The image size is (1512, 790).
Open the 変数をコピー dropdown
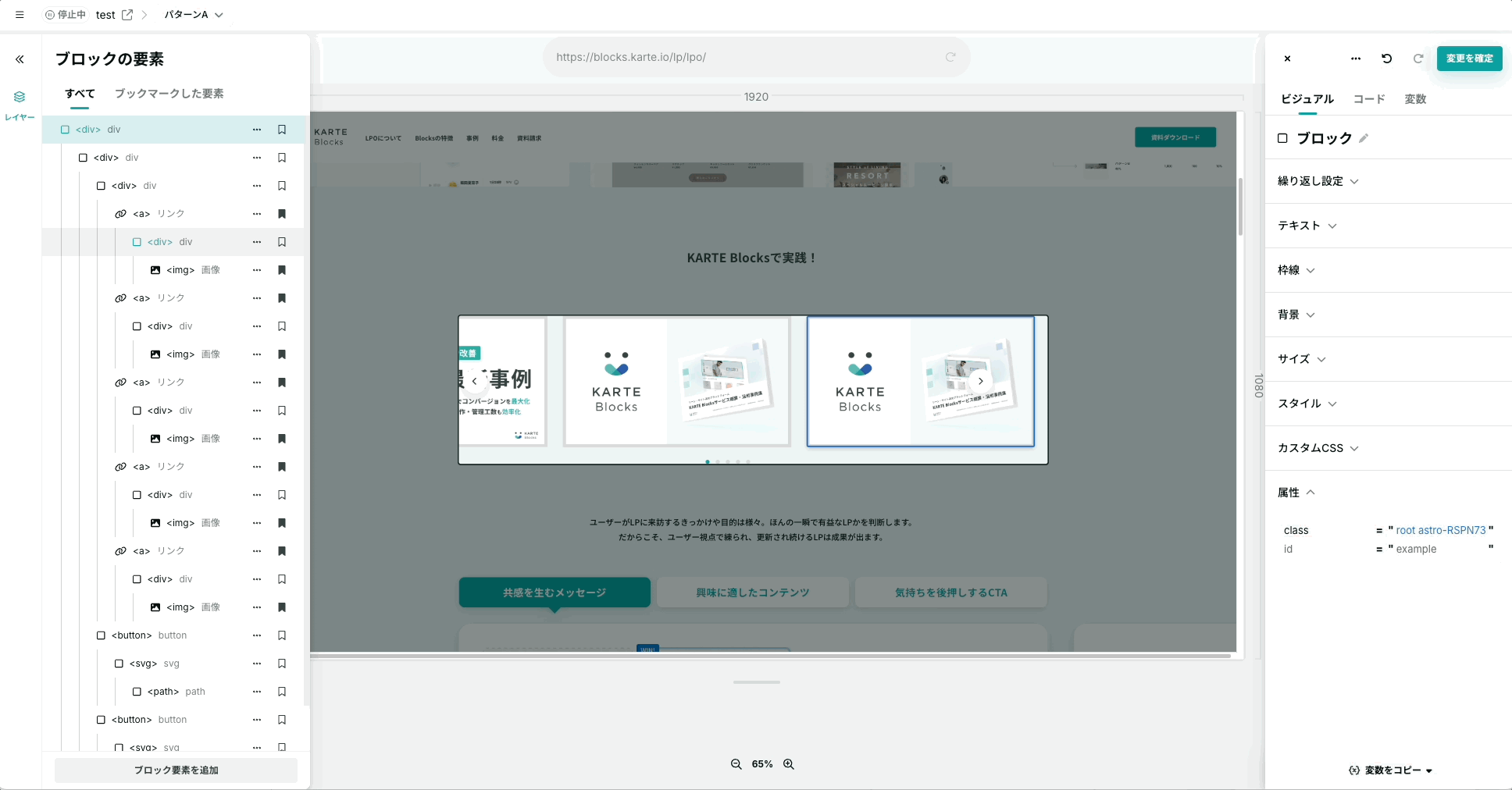coord(1391,770)
